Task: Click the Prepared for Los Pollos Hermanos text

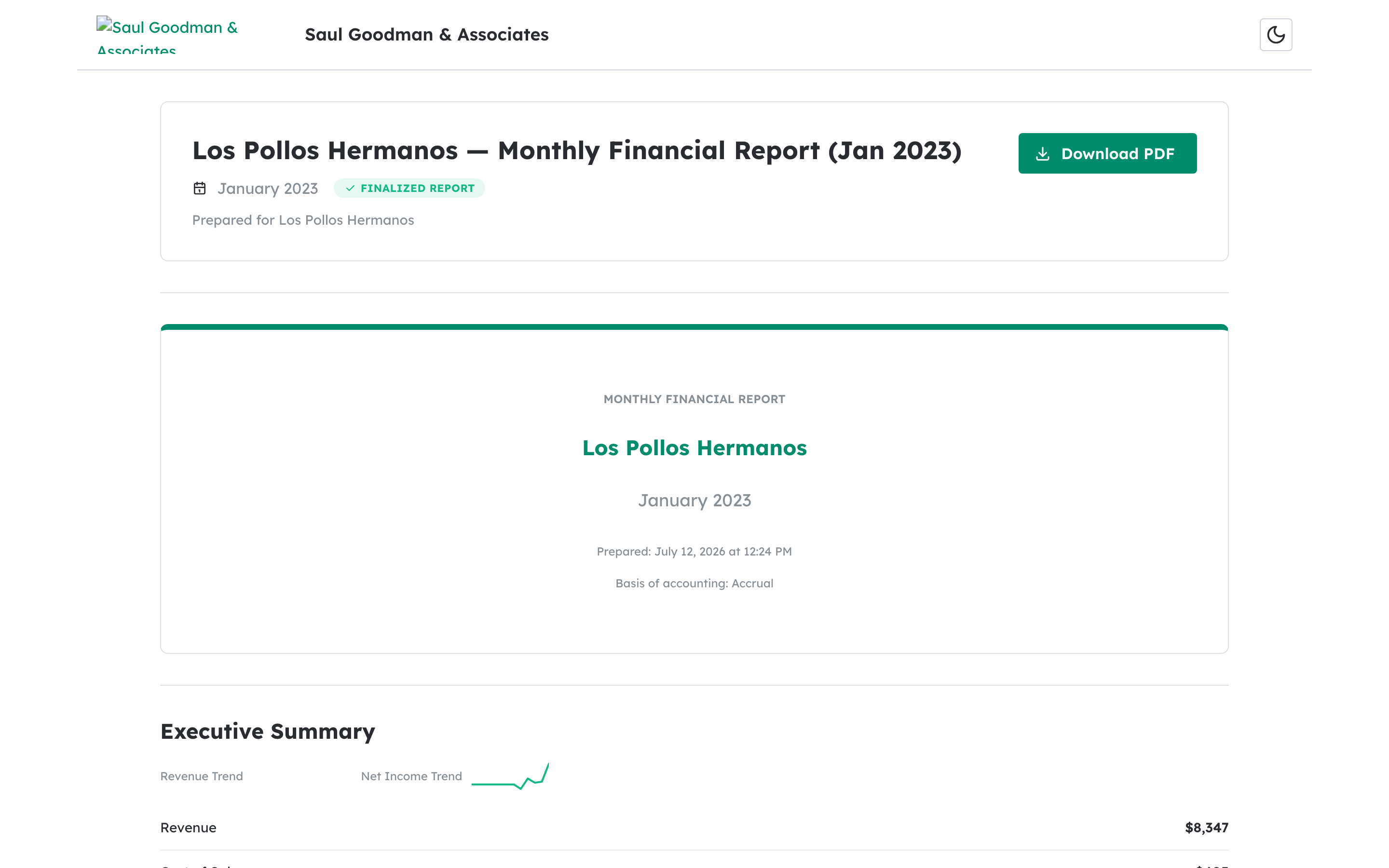Action: click(x=303, y=220)
